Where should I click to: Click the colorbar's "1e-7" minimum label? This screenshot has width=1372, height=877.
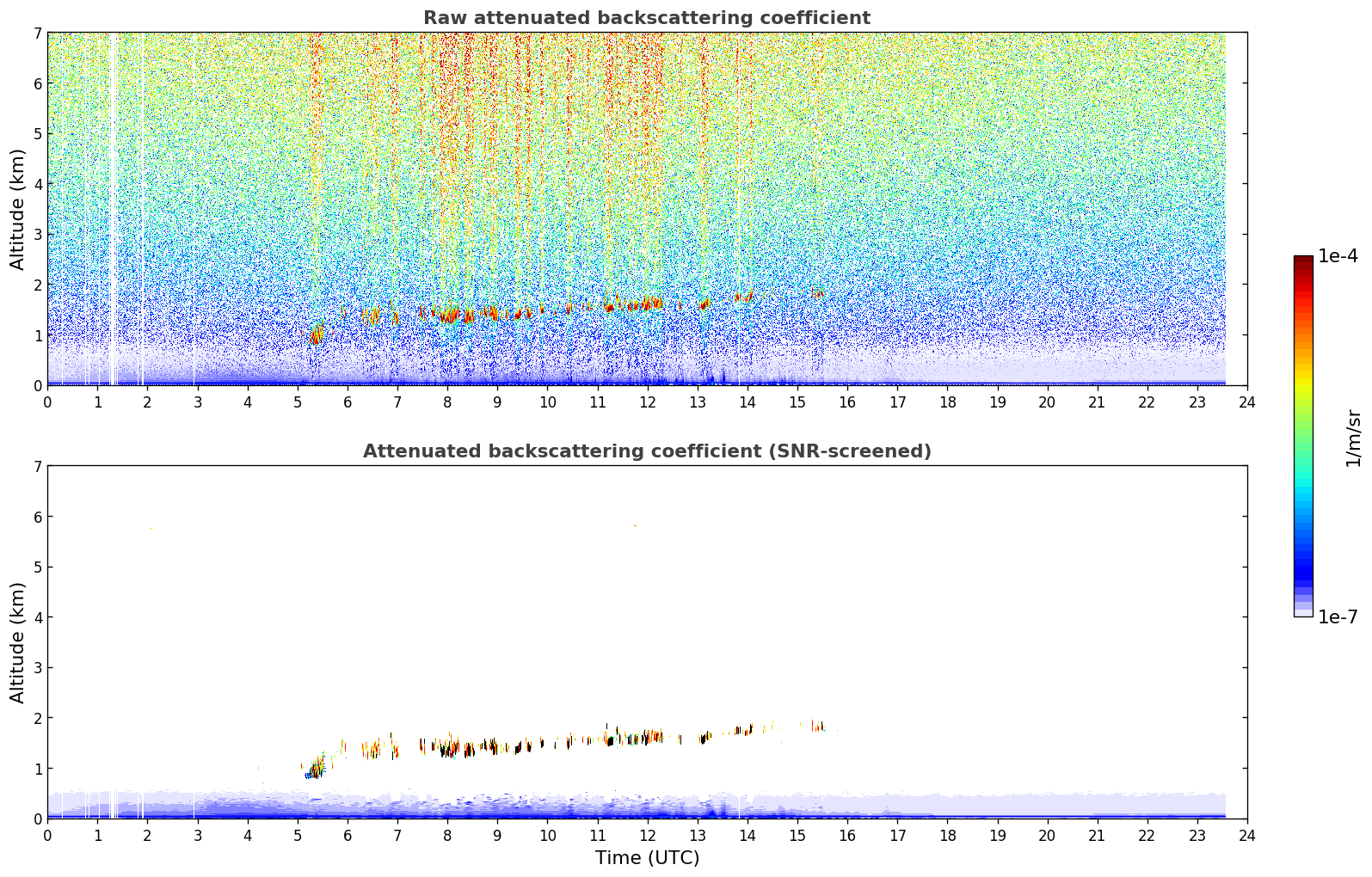(x=1338, y=617)
